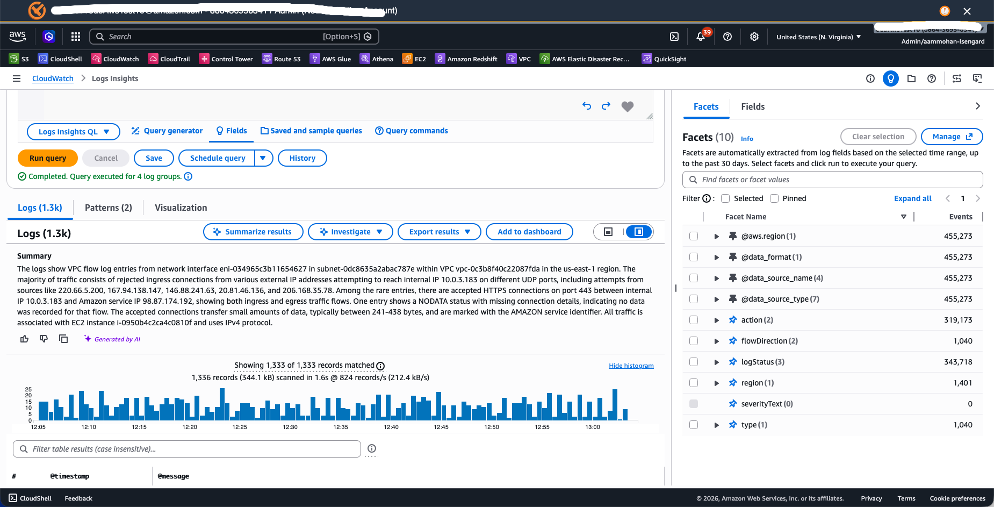Enable the Selected filter checkbox
Viewport: 994px width, 508px height.
[726, 199]
